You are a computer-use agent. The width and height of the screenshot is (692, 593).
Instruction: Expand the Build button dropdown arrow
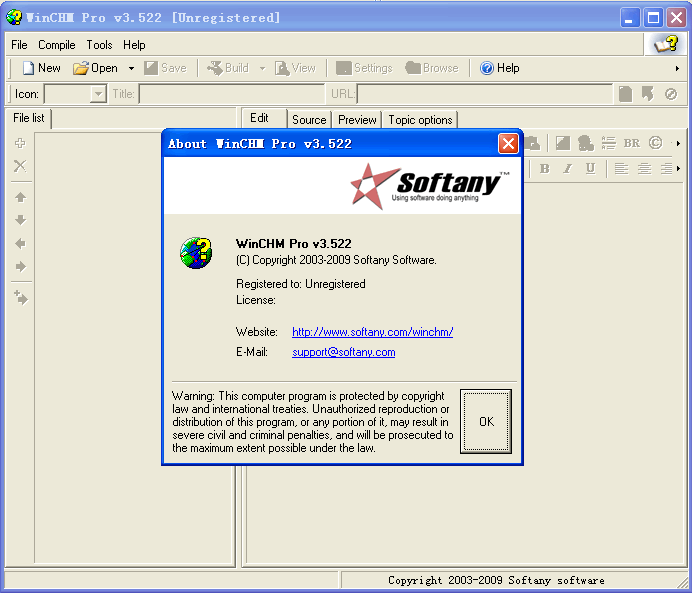click(262, 69)
